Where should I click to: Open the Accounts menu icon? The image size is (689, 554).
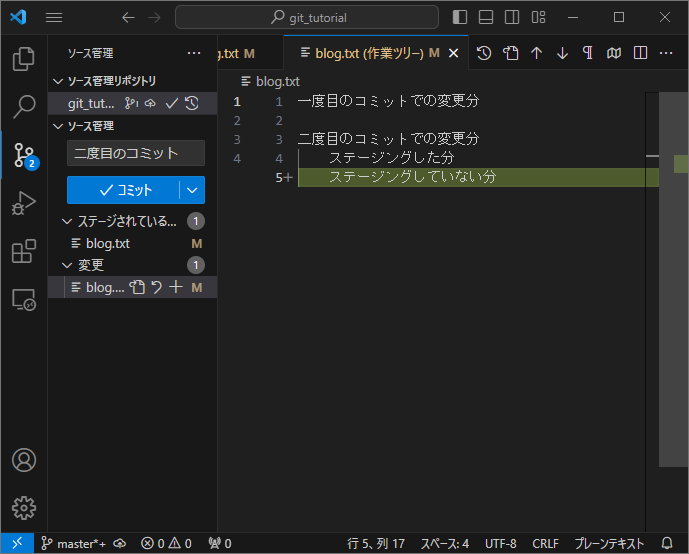24,460
